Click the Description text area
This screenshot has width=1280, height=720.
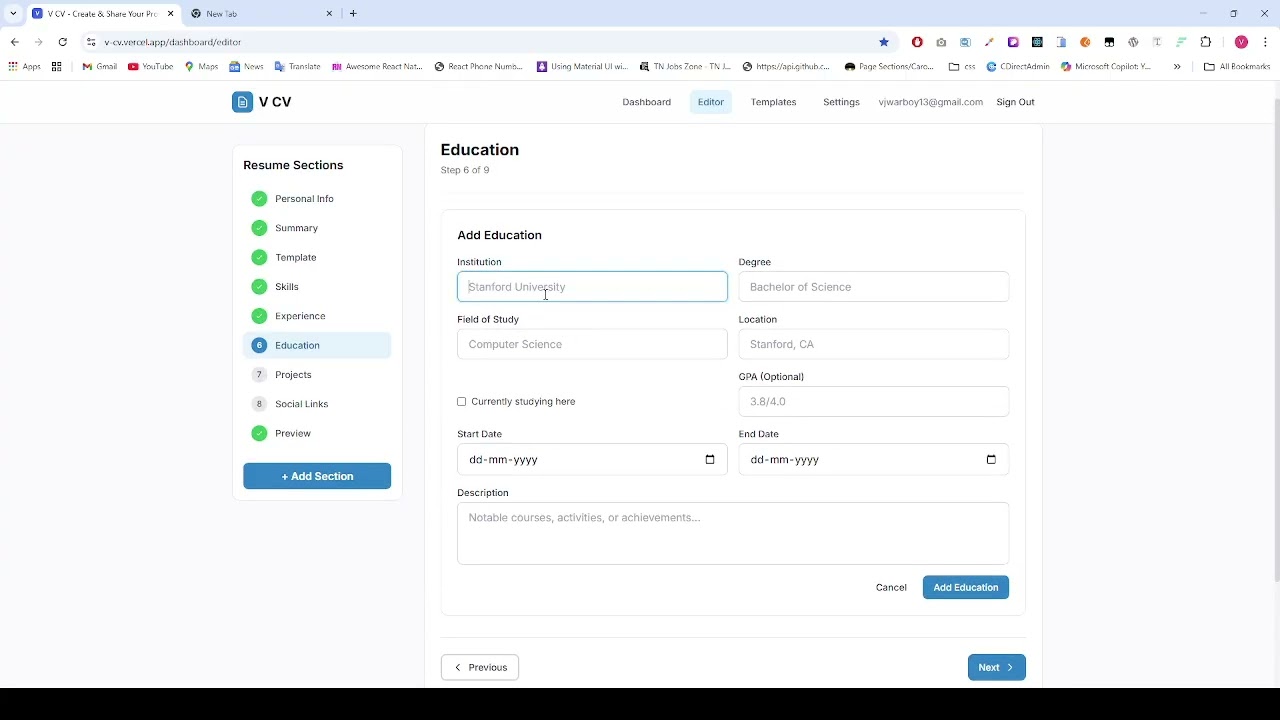(x=733, y=534)
